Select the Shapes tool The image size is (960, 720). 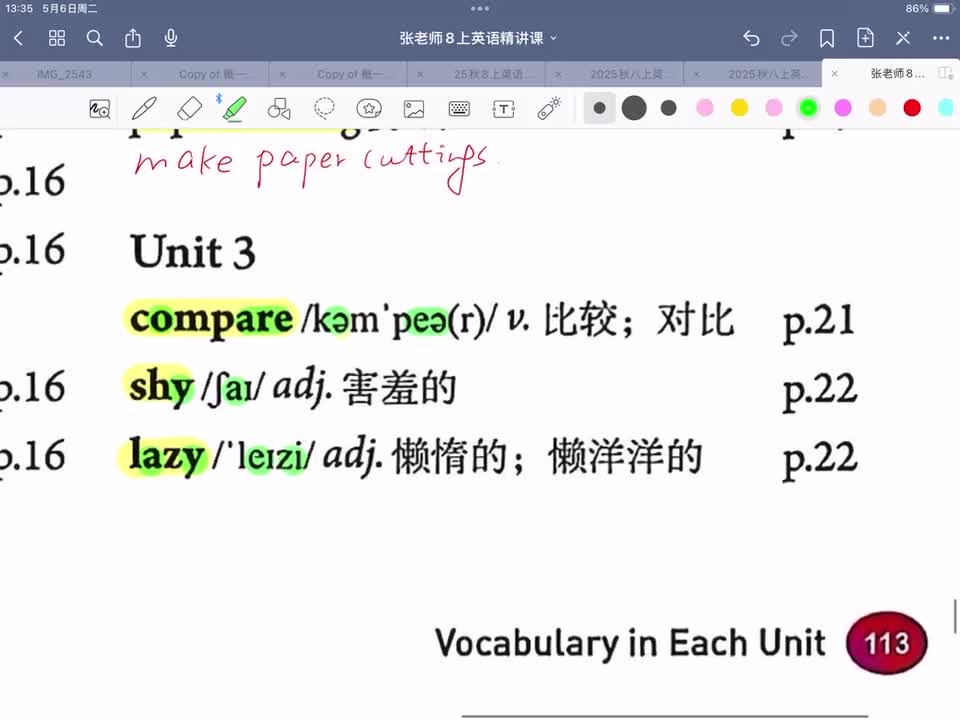(279, 109)
